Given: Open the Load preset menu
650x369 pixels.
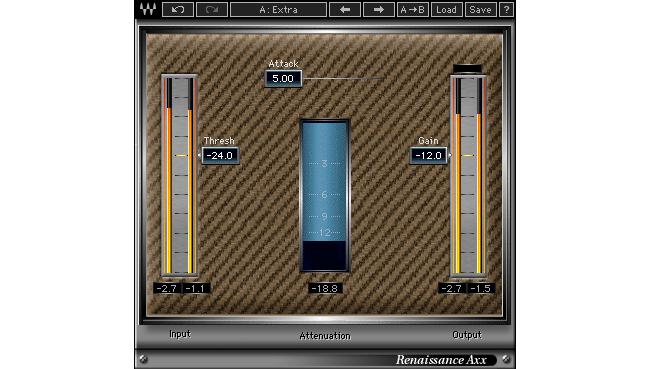Looking at the screenshot, I should pyautogui.click(x=446, y=10).
